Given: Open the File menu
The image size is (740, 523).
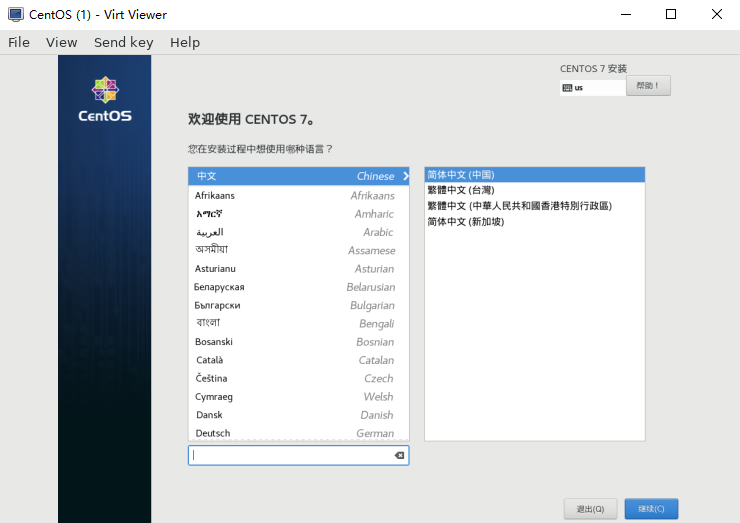Looking at the screenshot, I should pos(19,42).
